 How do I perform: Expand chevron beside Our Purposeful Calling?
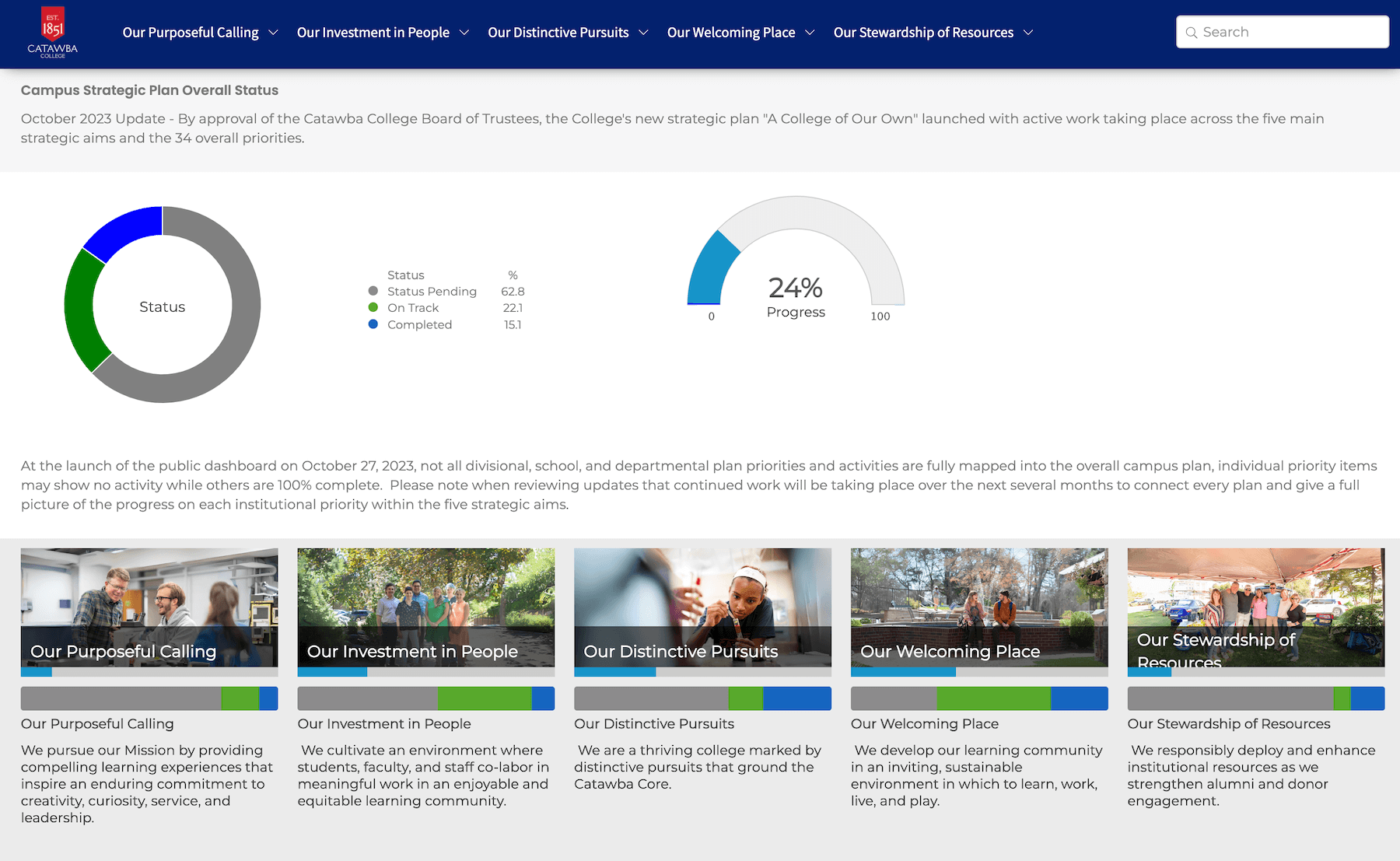273,33
